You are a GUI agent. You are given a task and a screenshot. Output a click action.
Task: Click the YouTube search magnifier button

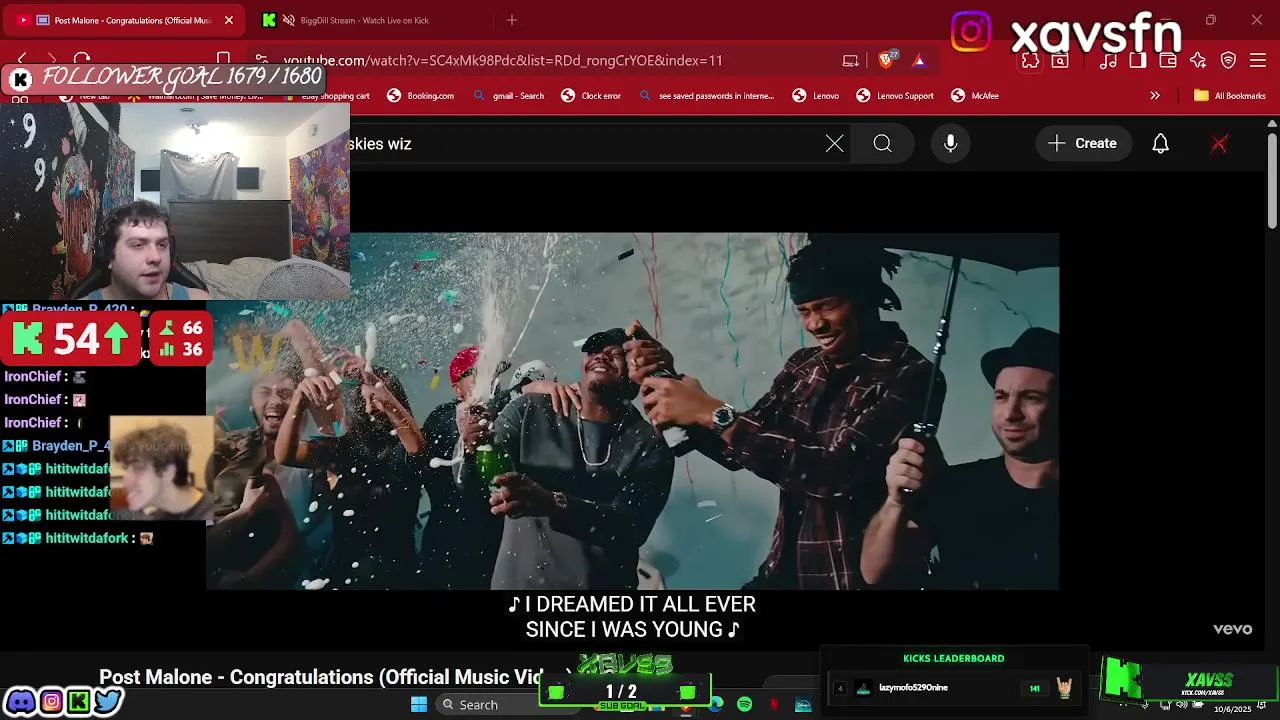882,143
